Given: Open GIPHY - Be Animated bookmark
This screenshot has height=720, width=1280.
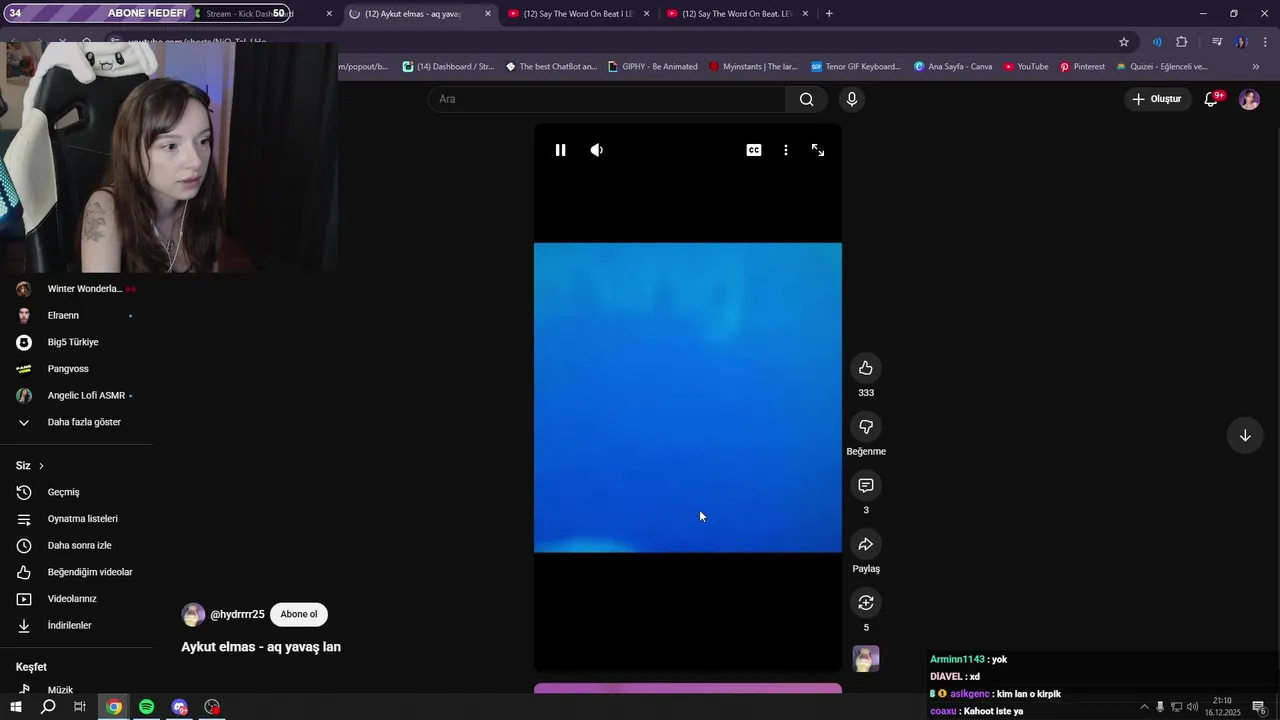Looking at the screenshot, I should click(652, 67).
